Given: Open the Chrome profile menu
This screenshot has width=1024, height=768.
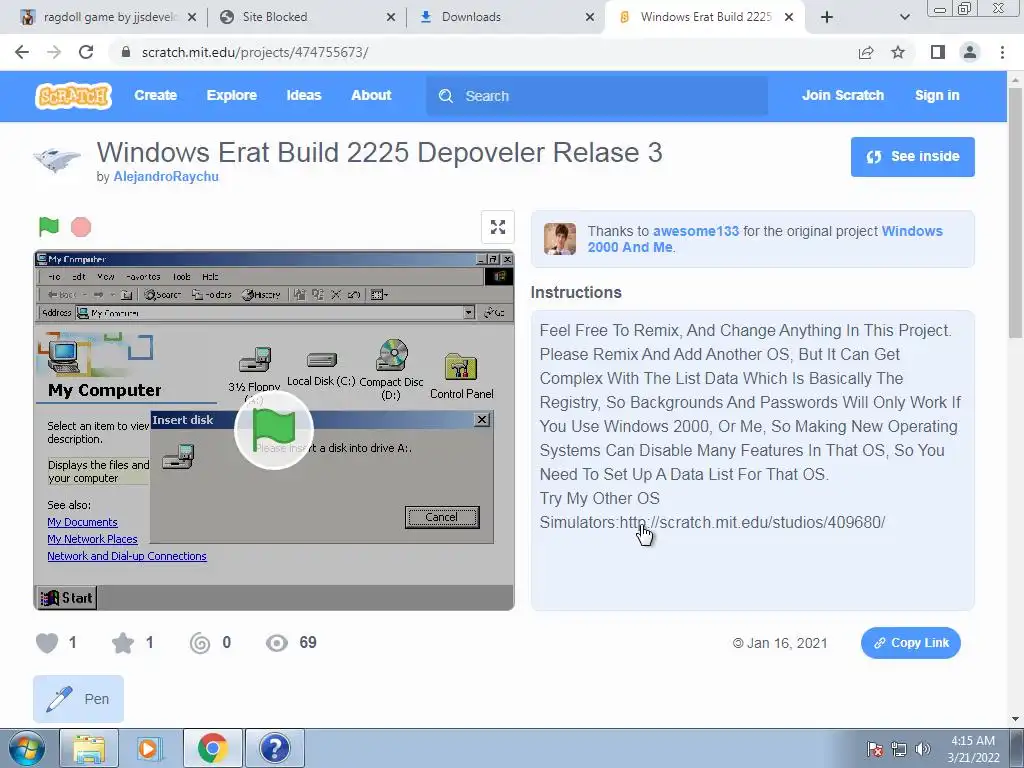Looking at the screenshot, I should point(970,52).
